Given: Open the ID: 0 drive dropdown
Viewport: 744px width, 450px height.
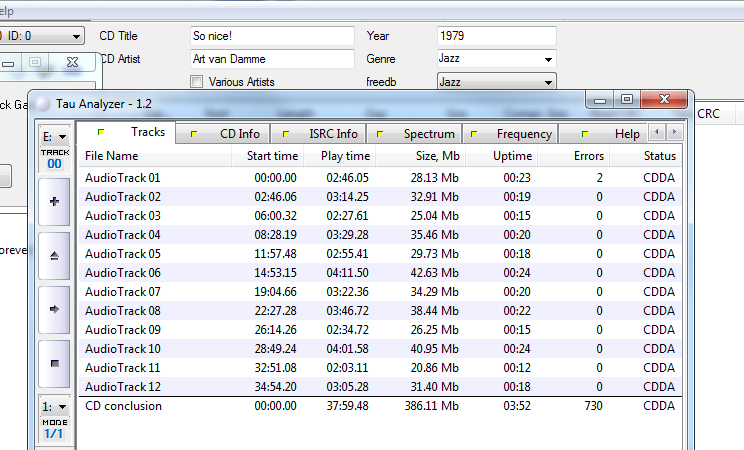Looking at the screenshot, I should point(42,36).
